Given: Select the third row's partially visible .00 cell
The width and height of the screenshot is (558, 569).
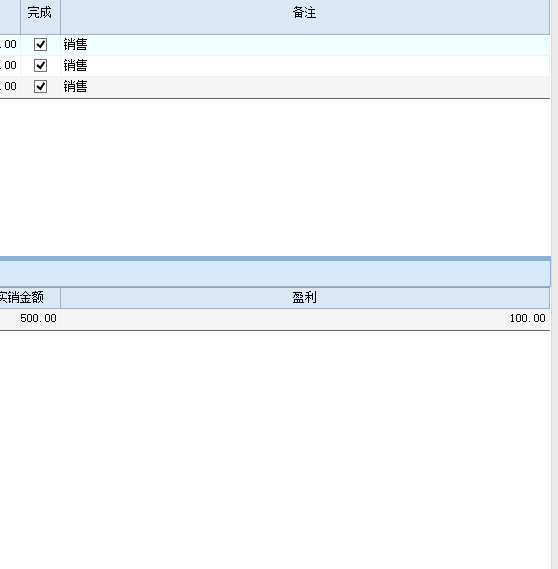Looking at the screenshot, I should click(10, 87).
